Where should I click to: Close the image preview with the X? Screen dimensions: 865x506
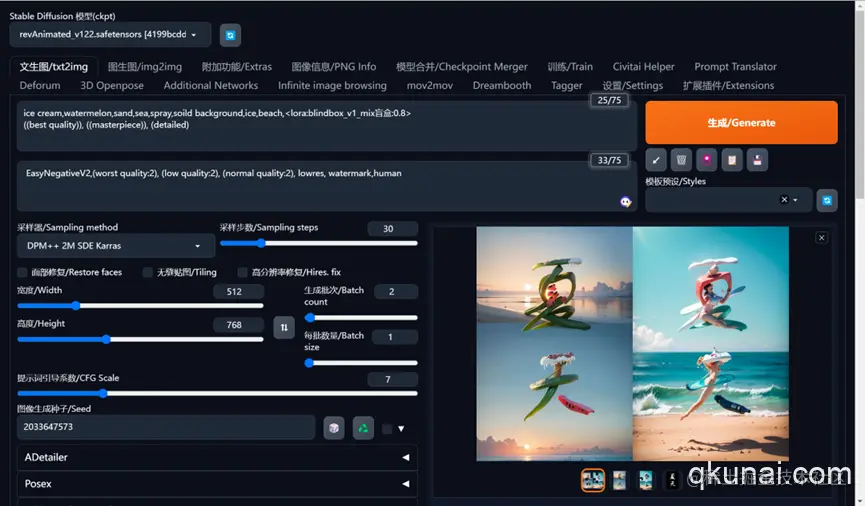821,238
